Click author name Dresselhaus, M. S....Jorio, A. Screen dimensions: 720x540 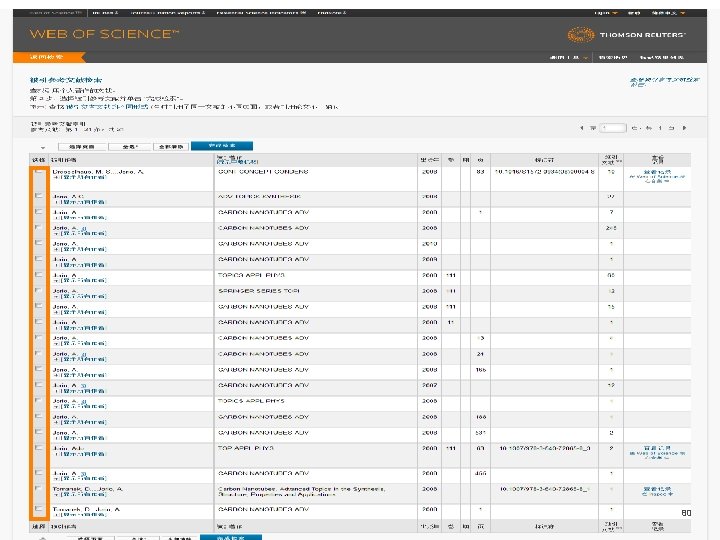click(x=98, y=172)
